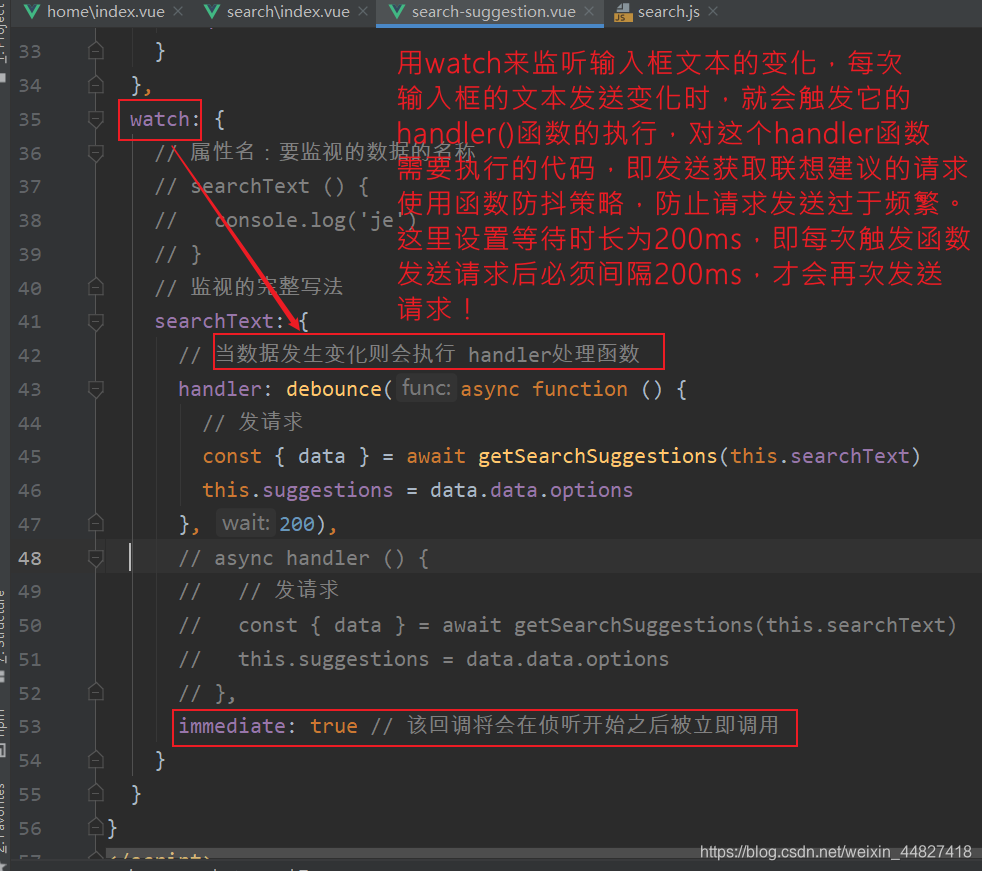Image resolution: width=982 pixels, height=871 pixels.
Task: Click the closing brace on line 54
Action: pyautogui.click(x=160, y=760)
